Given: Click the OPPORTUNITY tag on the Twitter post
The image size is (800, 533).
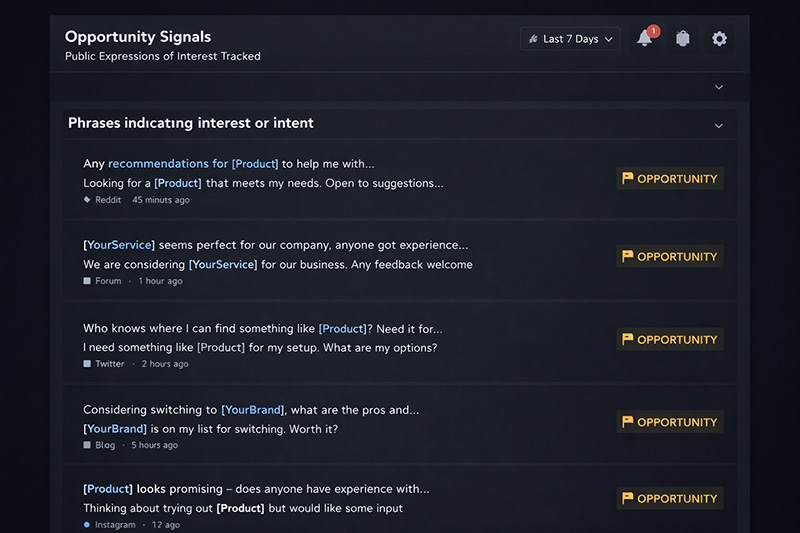Looking at the screenshot, I should 670,340.
